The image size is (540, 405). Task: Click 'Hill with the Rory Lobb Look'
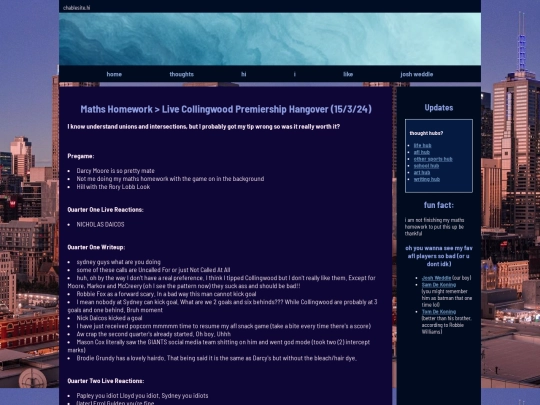click(113, 187)
